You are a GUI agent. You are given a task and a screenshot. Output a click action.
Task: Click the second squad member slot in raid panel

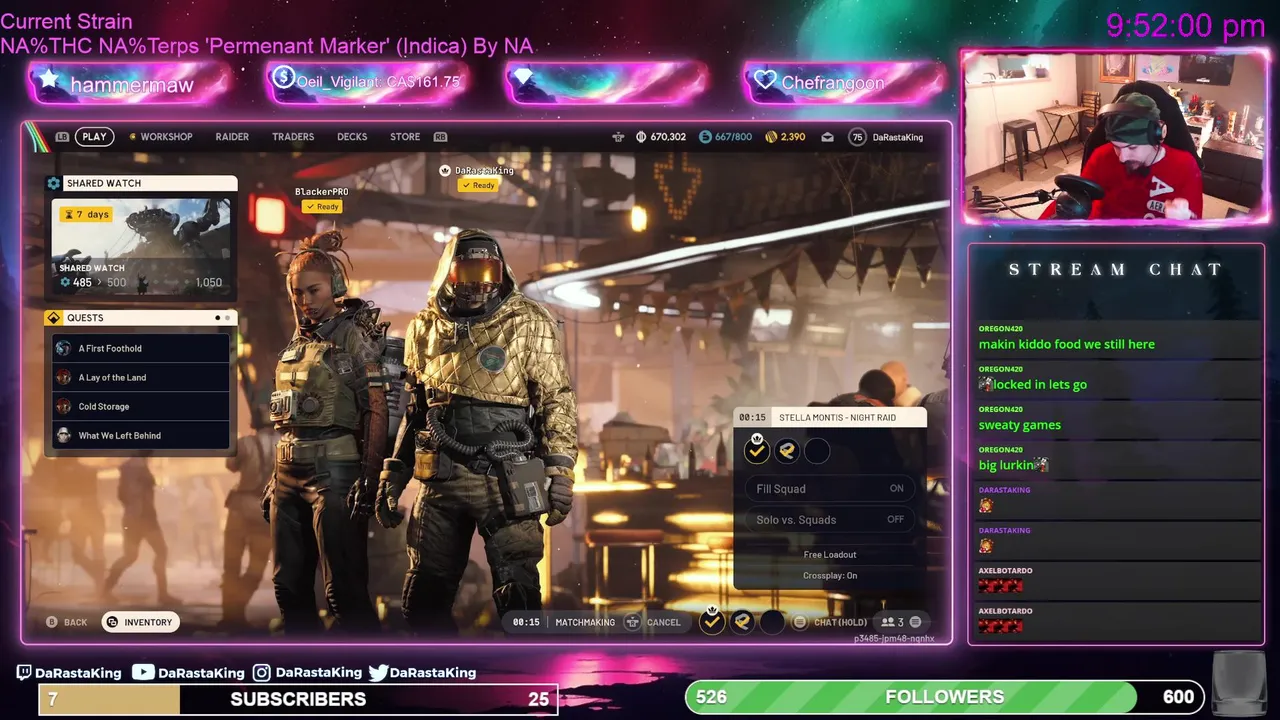(787, 451)
